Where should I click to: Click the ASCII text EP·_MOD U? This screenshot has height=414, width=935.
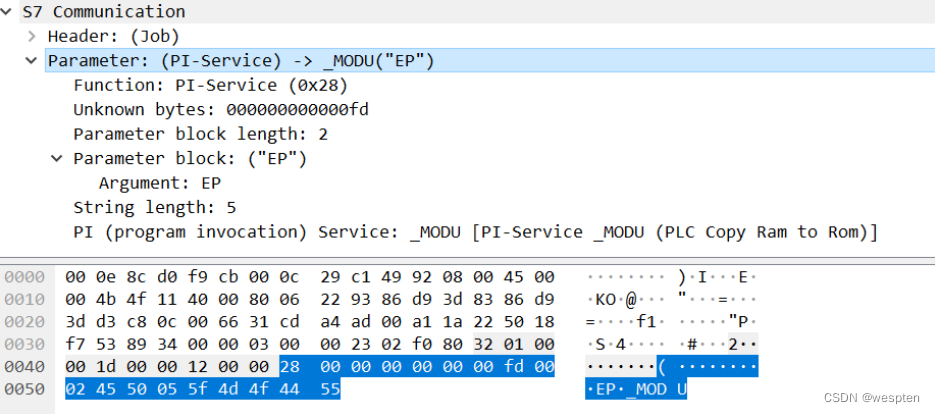[636, 390]
